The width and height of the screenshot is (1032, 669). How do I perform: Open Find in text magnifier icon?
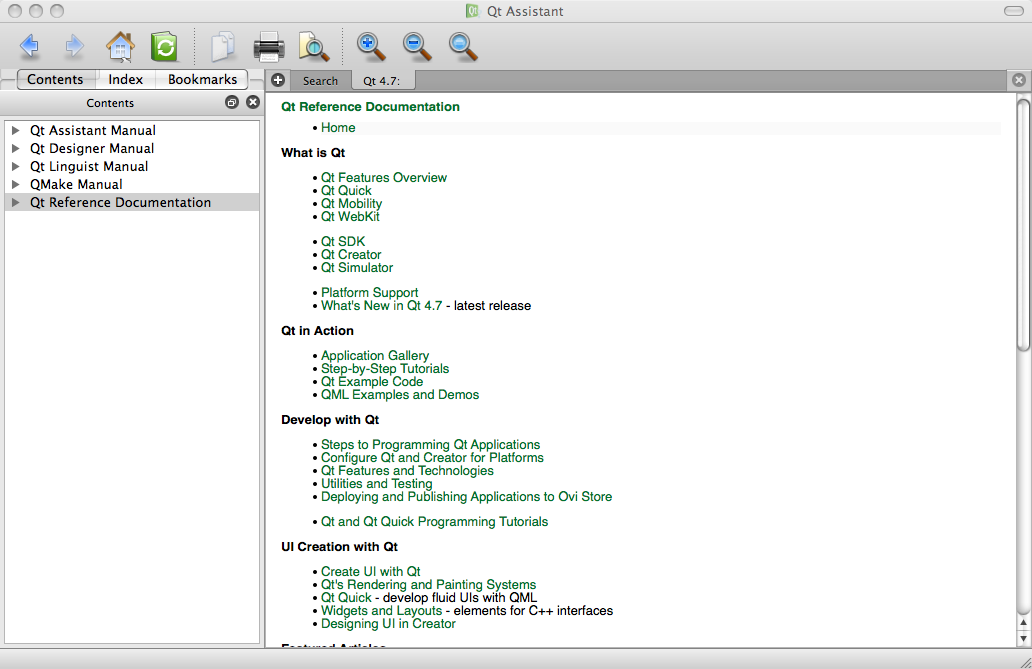click(x=314, y=46)
